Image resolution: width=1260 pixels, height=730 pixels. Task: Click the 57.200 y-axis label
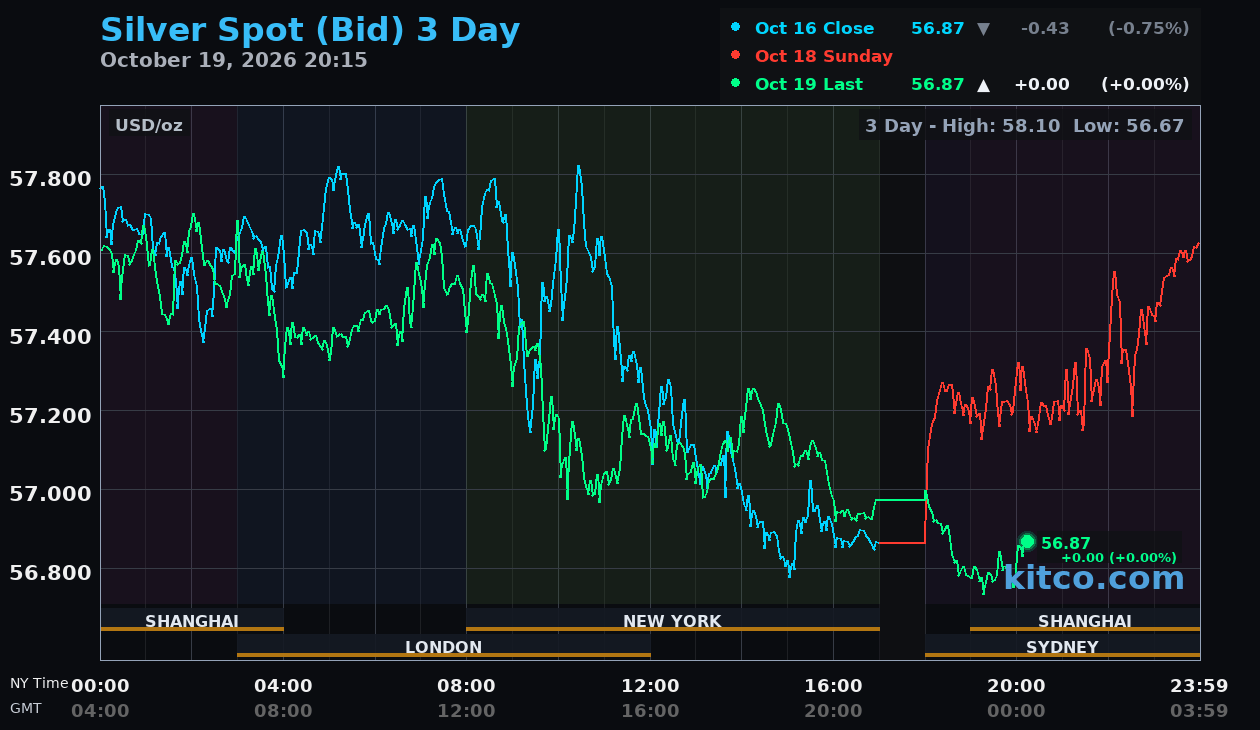point(50,414)
